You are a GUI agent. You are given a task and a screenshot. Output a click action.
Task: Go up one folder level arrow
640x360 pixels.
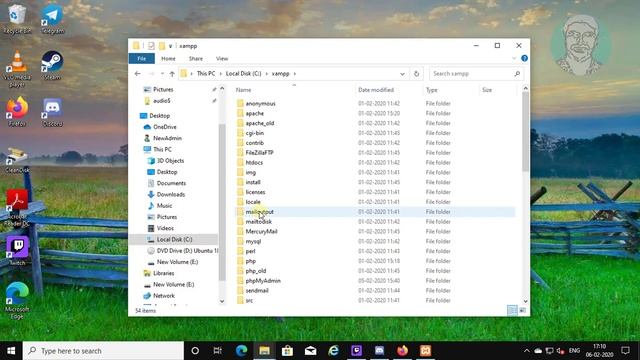click(x=172, y=74)
